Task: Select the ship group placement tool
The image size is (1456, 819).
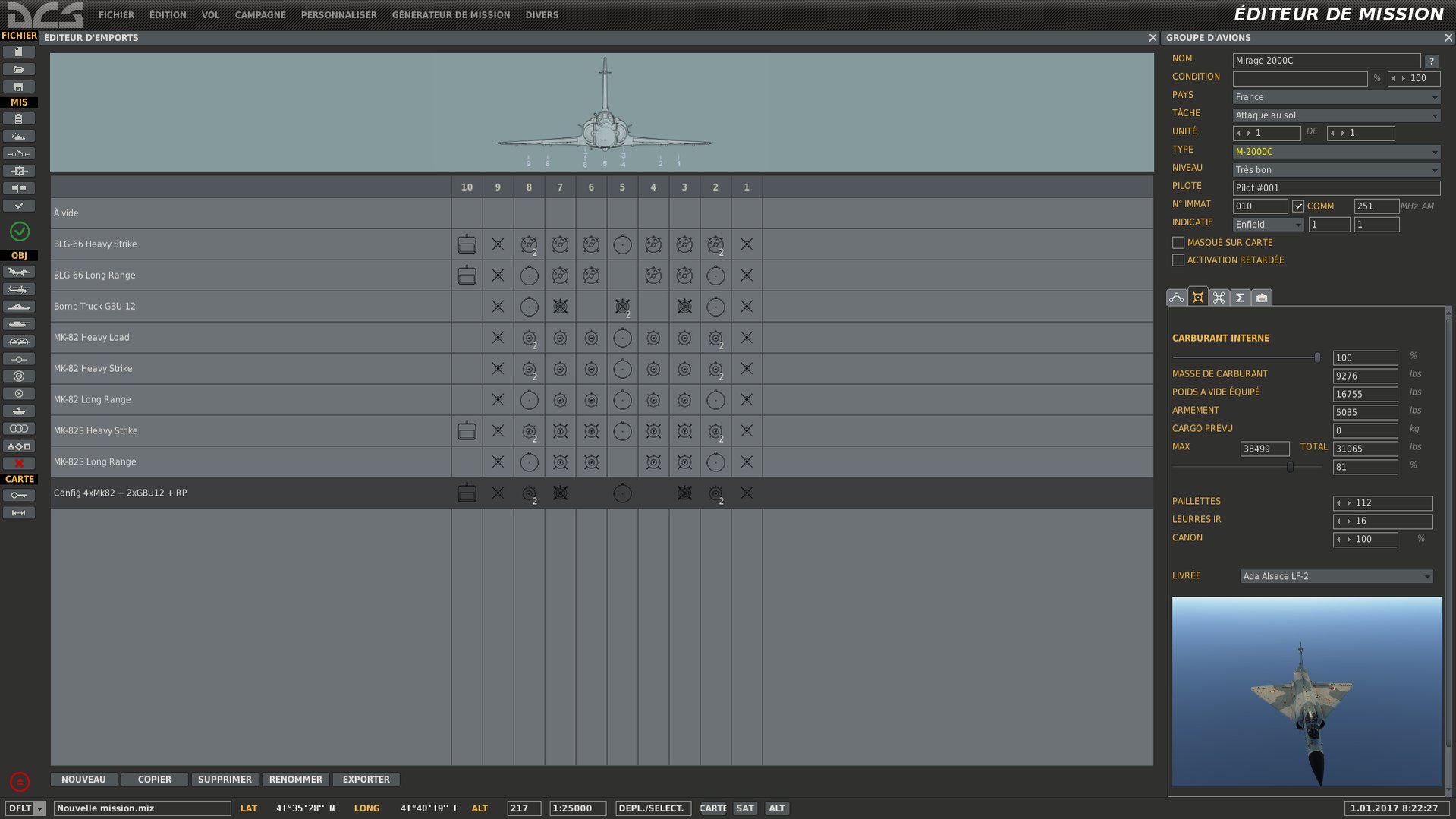Action: point(19,307)
